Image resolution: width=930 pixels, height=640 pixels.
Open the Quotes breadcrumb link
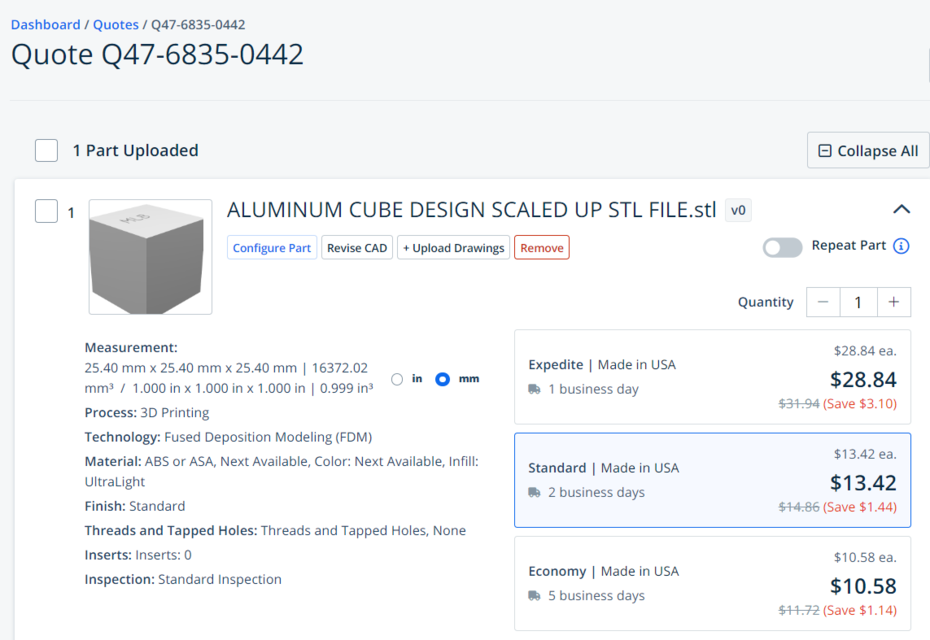pos(115,24)
